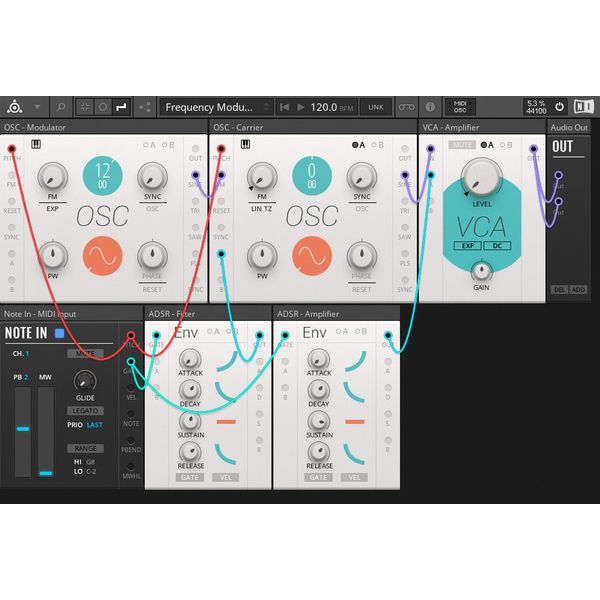
Task: Click the NI logo icon
Action: pyautogui.click(x=584, y=106)
